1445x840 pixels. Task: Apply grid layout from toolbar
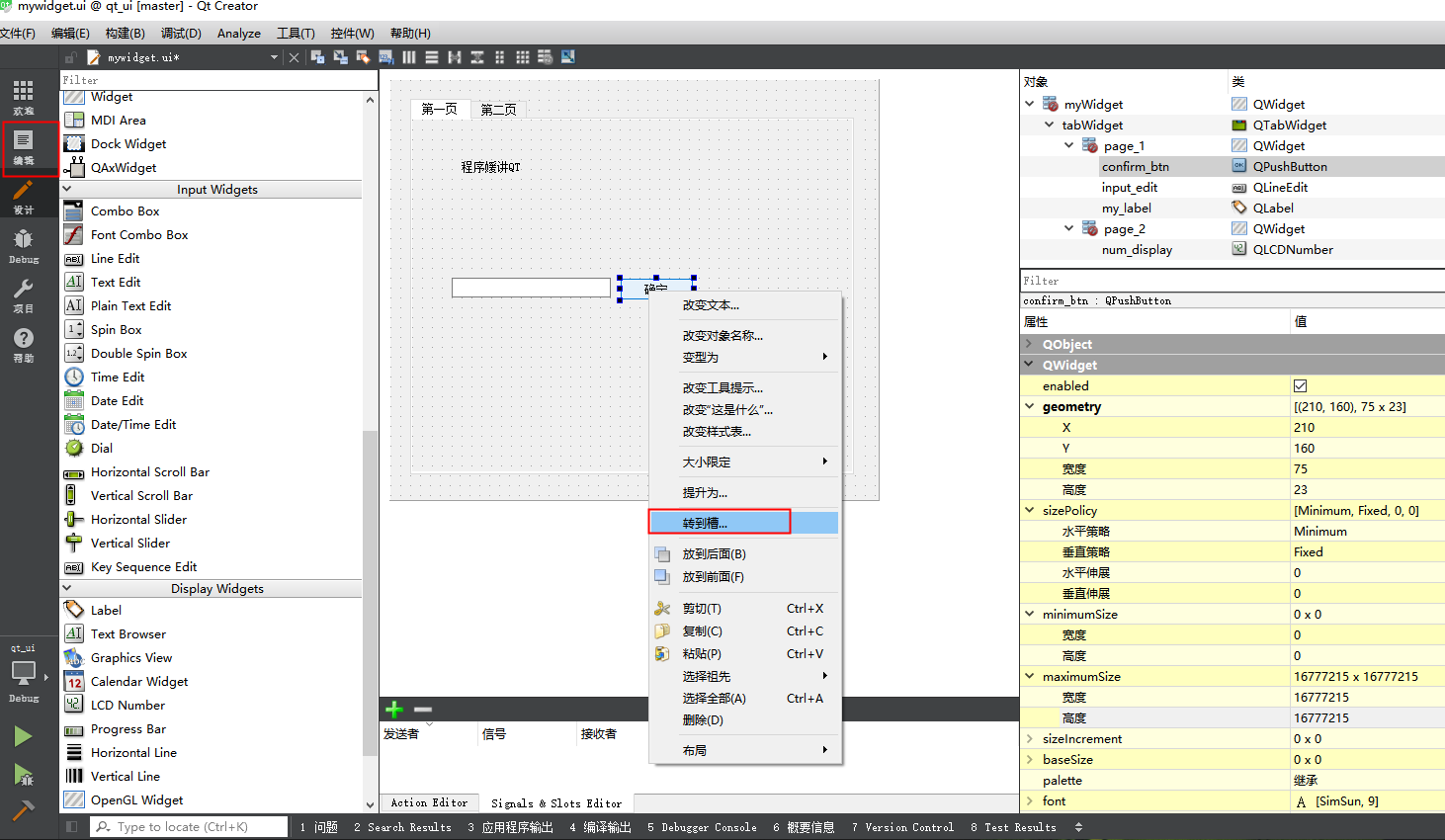click(522, 57)
